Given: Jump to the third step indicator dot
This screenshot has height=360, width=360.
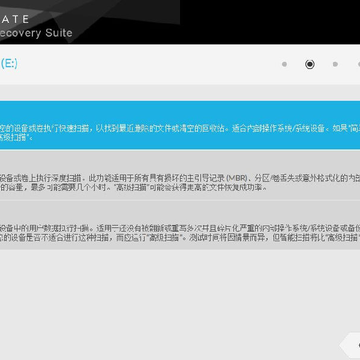Looking at the screenshot, I should pos(335,64).
